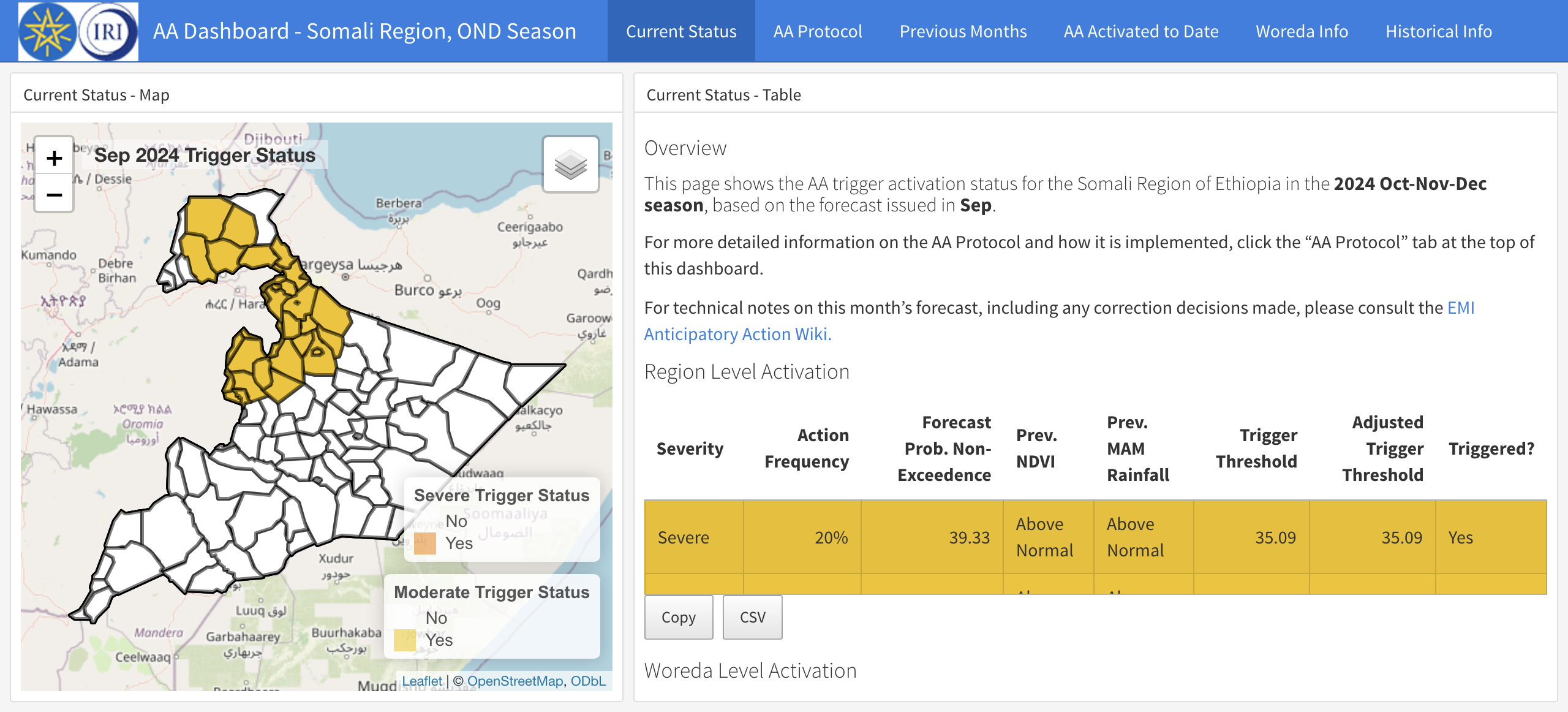Open the map layers control

(x=570, y=164)
